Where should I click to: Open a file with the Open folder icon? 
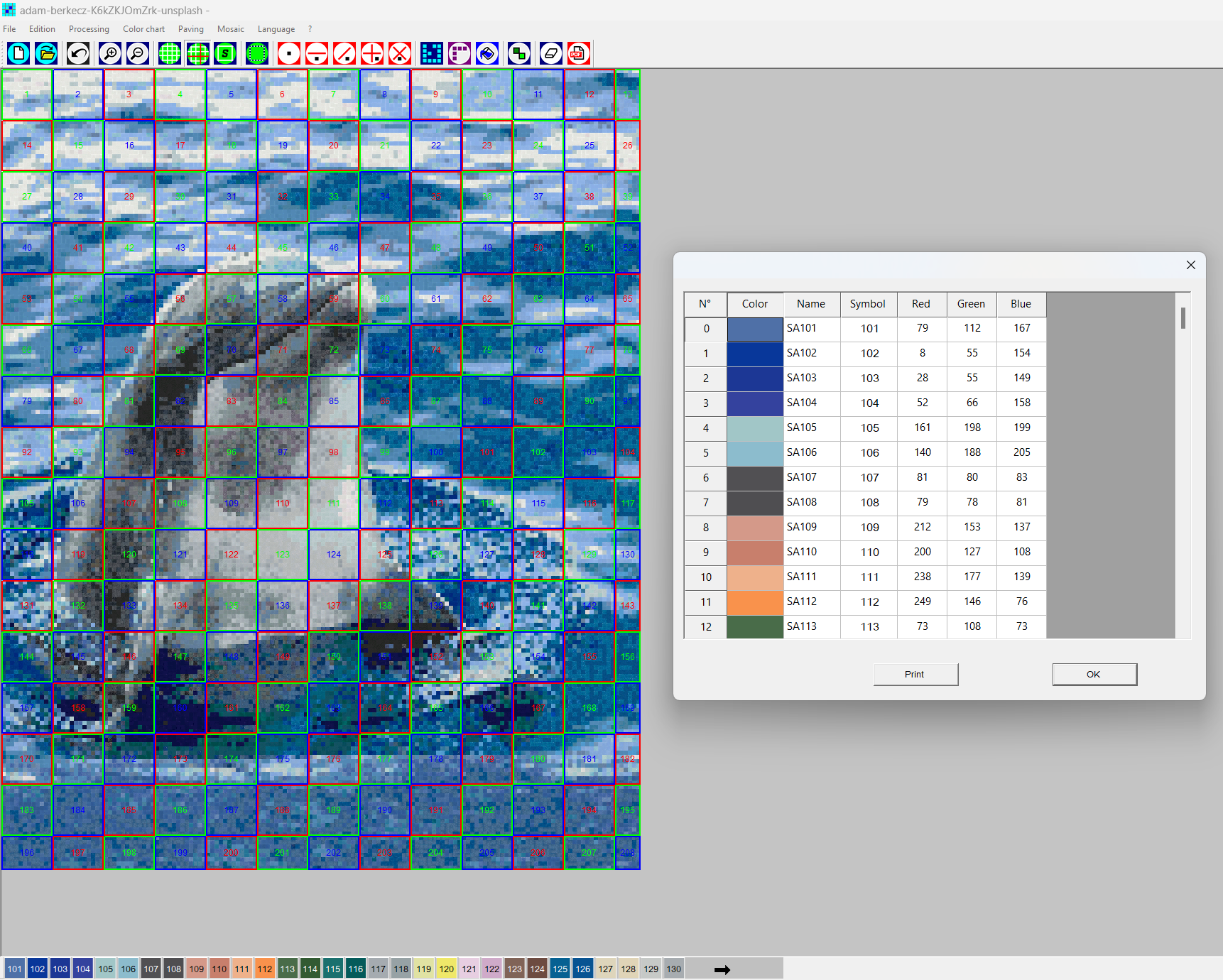46,53
